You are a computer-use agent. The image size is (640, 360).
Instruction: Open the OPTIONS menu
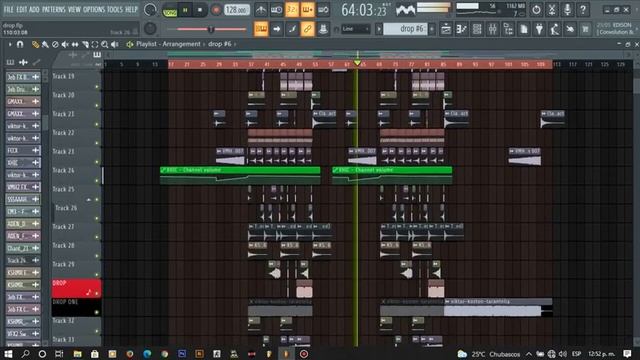tap(94, 9)
